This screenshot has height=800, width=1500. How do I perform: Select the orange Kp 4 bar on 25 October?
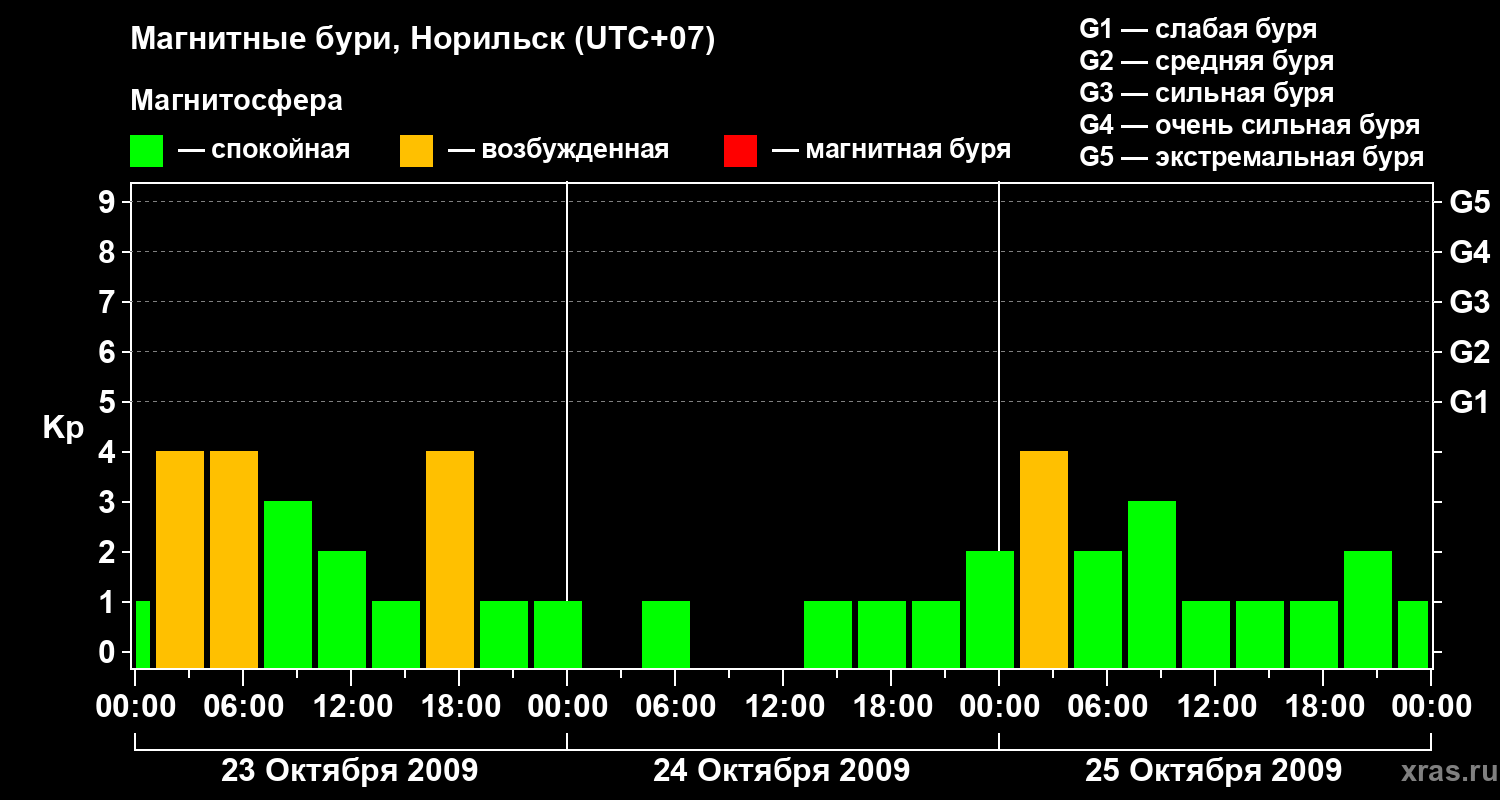pos(1044,559)
